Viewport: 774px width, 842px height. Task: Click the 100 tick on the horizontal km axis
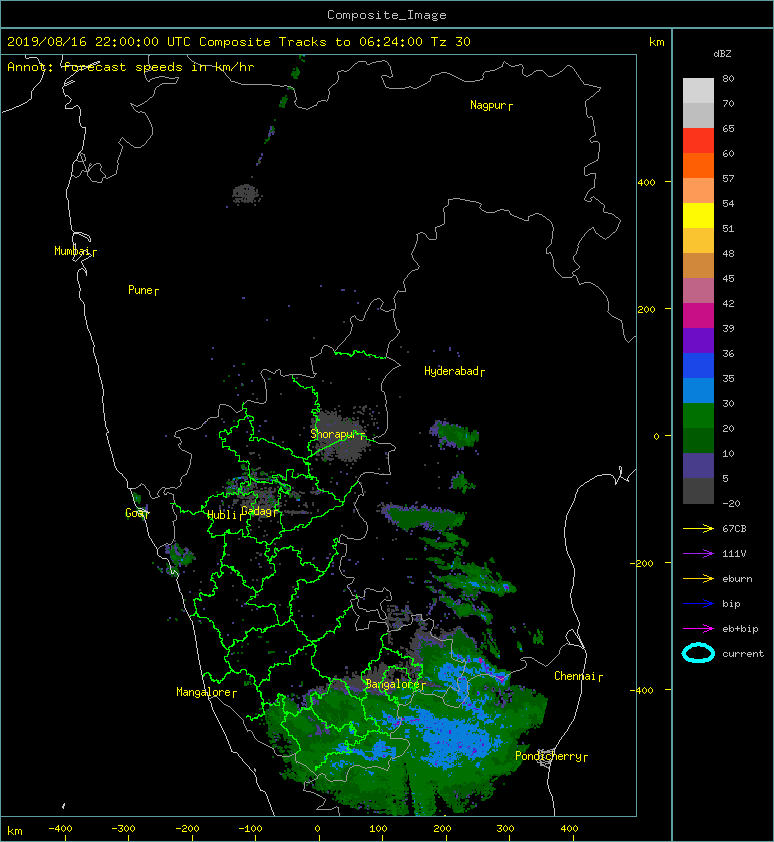click(x=378, y=829)
